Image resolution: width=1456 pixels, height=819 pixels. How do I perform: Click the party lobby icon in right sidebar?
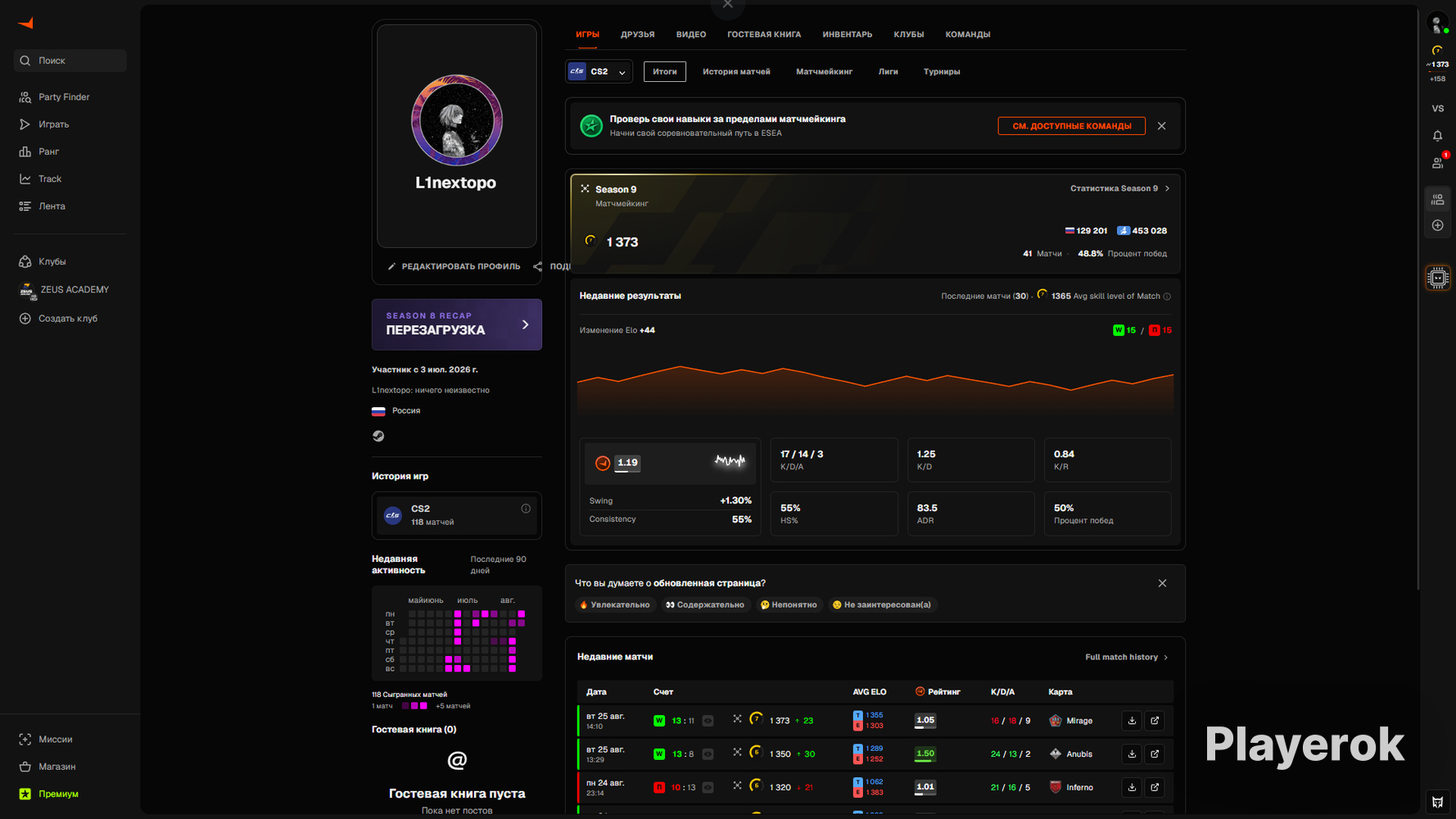point(1438,199)
